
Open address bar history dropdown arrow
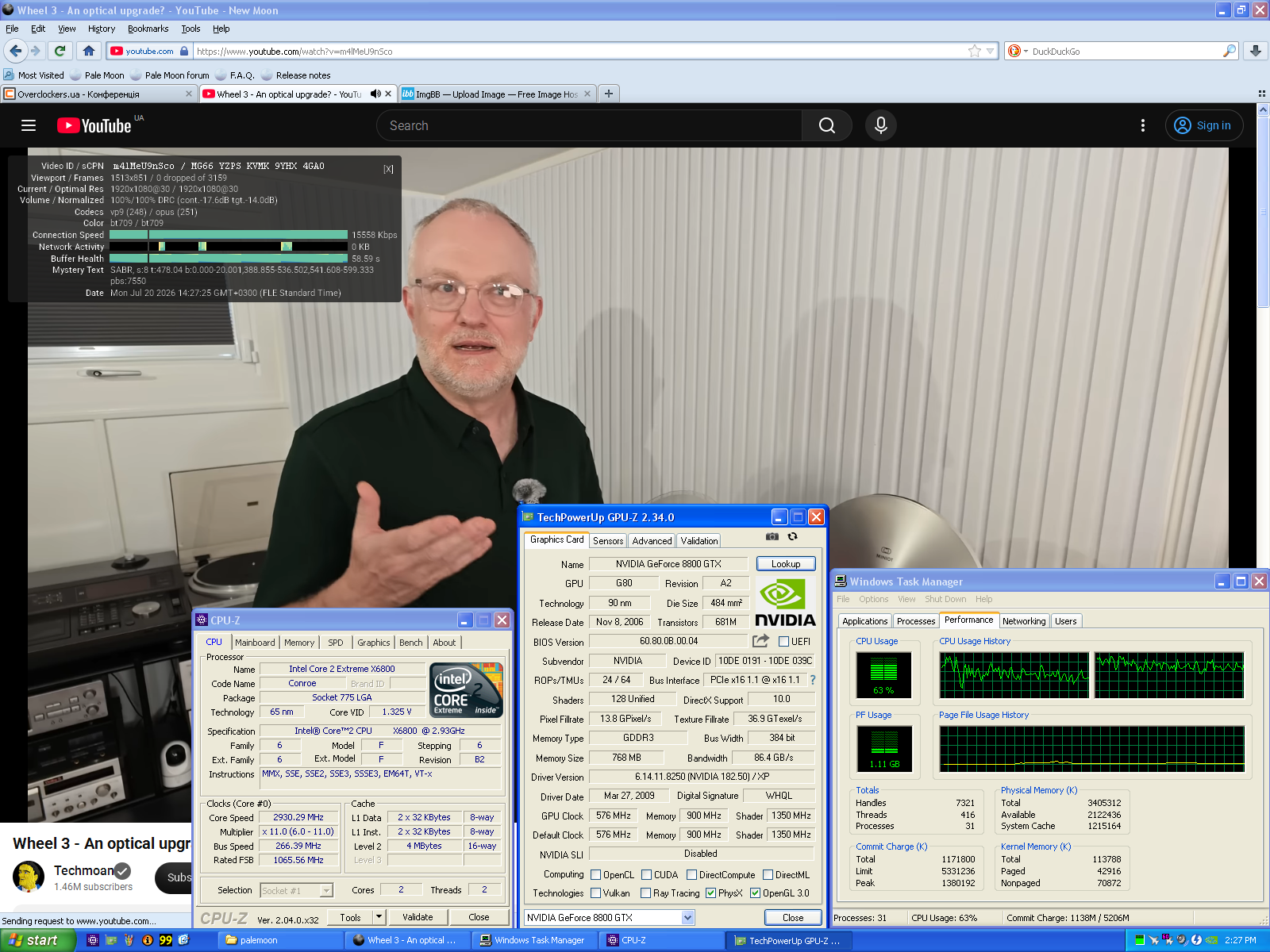(991, 51)
